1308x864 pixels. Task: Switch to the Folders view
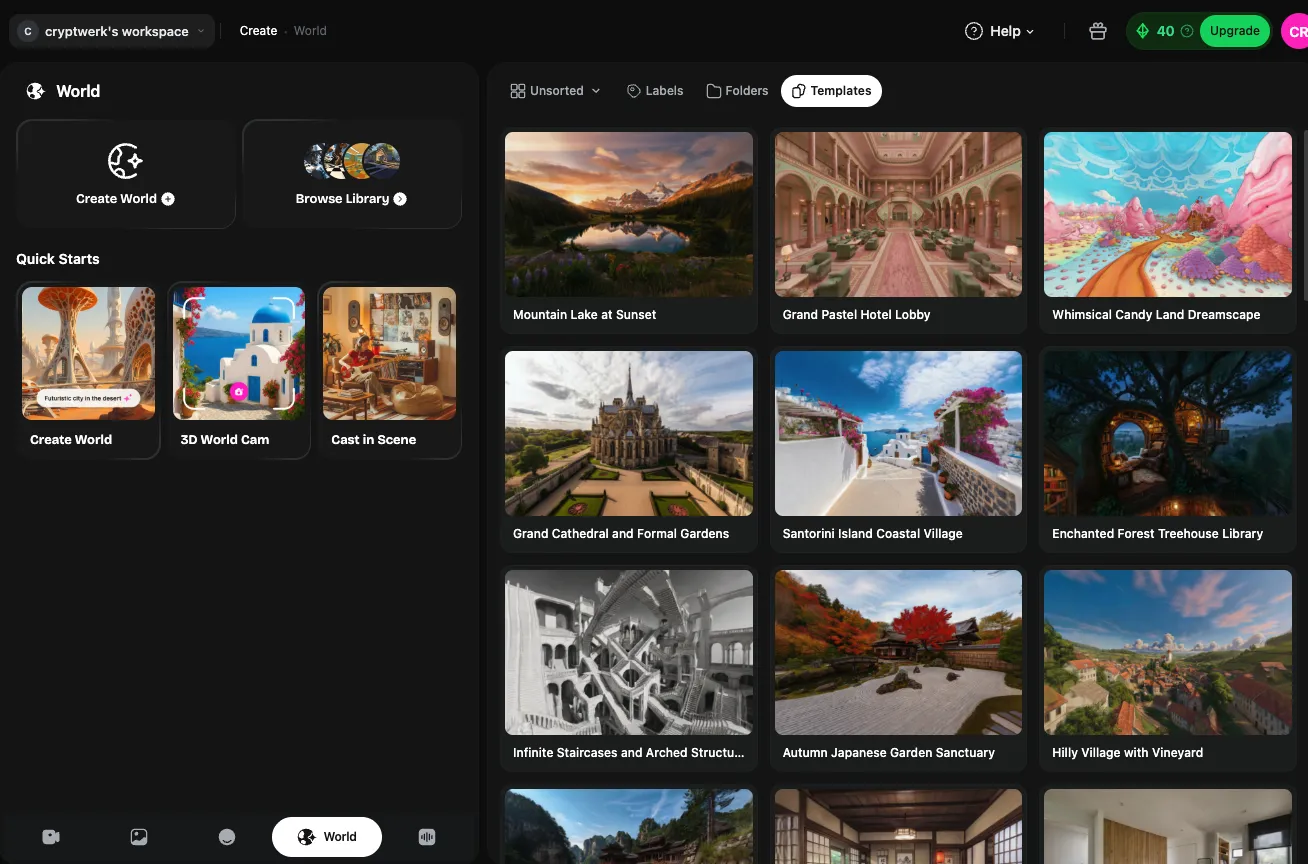(x=737, y=91)
